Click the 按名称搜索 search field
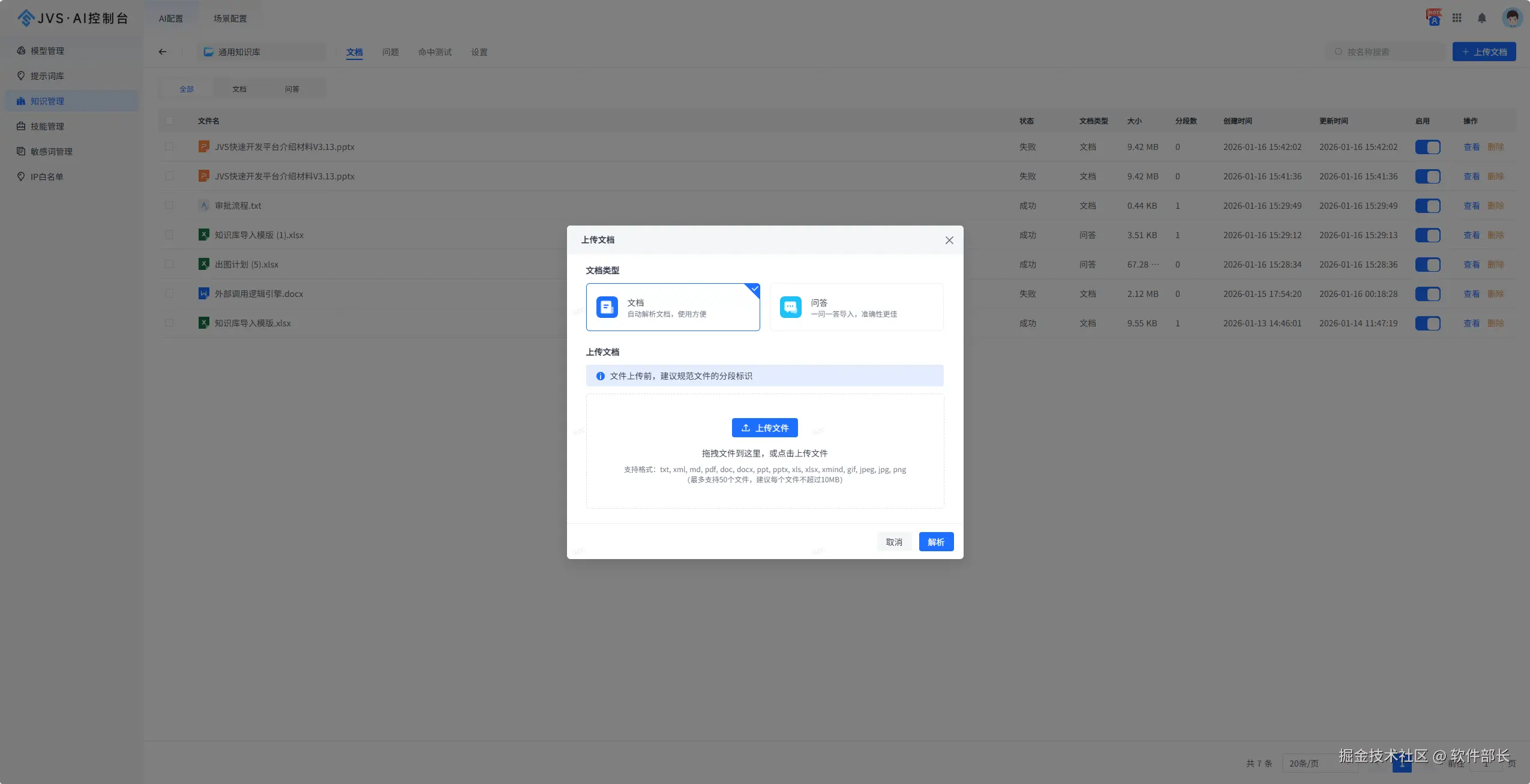The image size is (1530, 784). [x=1386, y=52]
